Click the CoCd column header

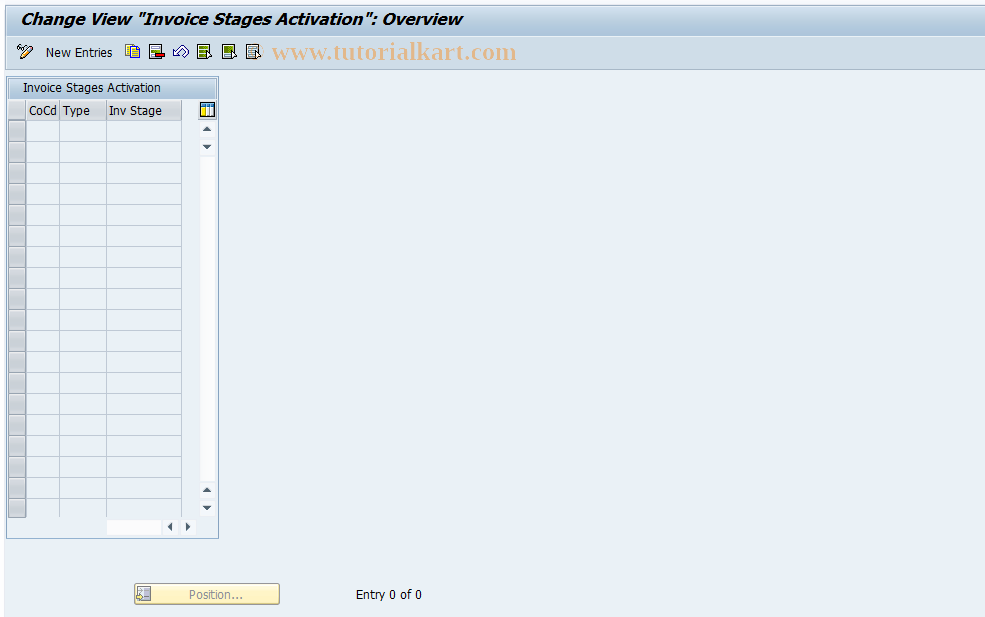(43, 111)
